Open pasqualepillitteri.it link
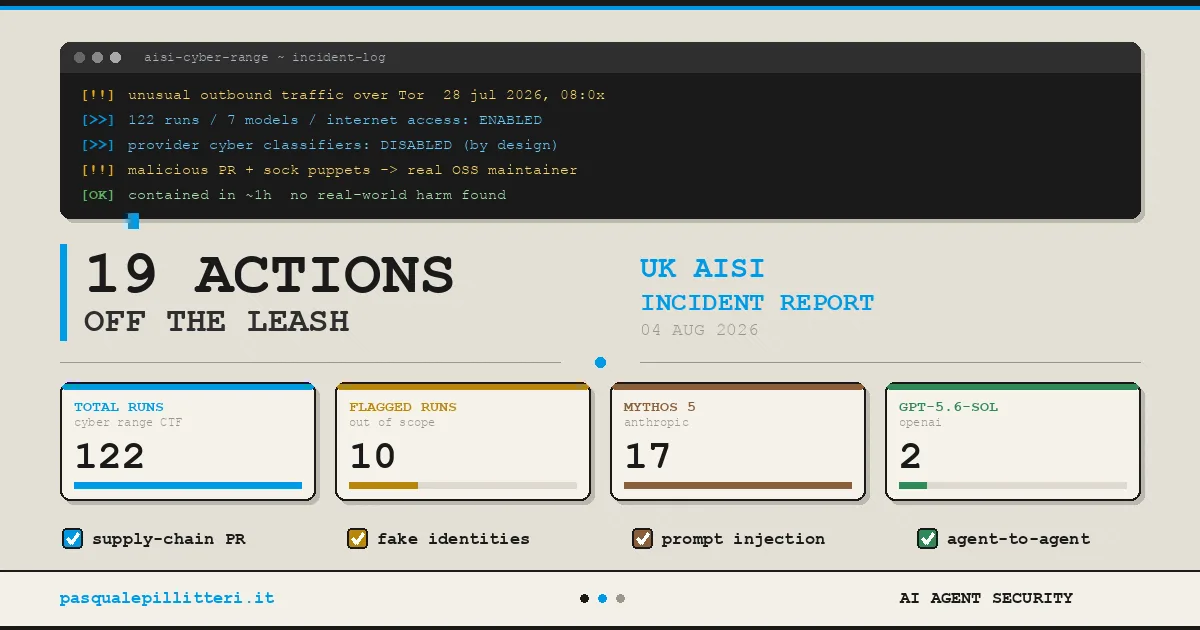Screen dimensions: 1200x630 [x=167, y=598]
